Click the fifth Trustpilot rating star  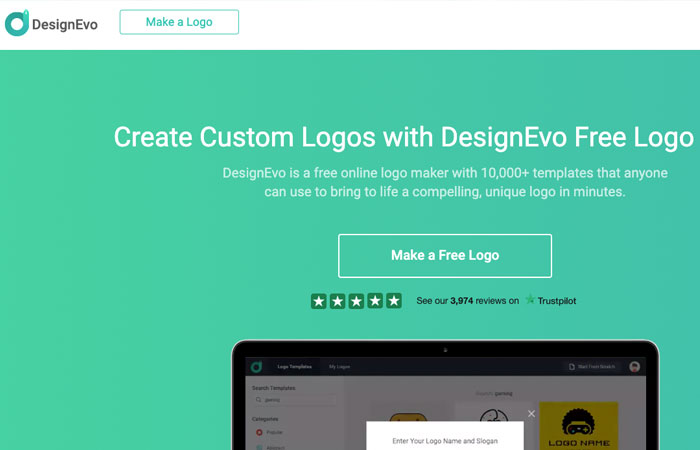[x=394, y=301]
